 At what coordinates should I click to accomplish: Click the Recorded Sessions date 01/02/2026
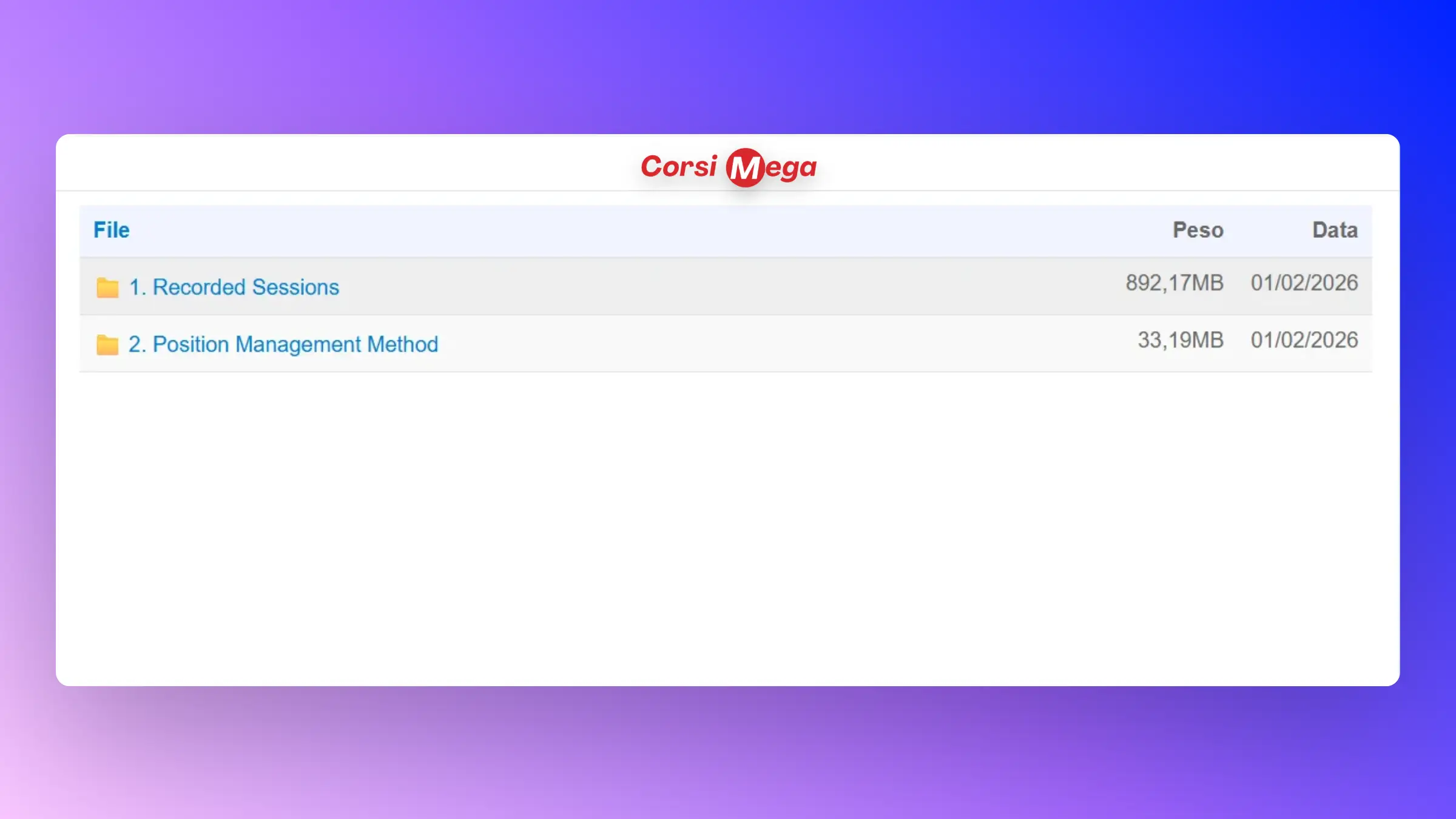pos(1304,283)
